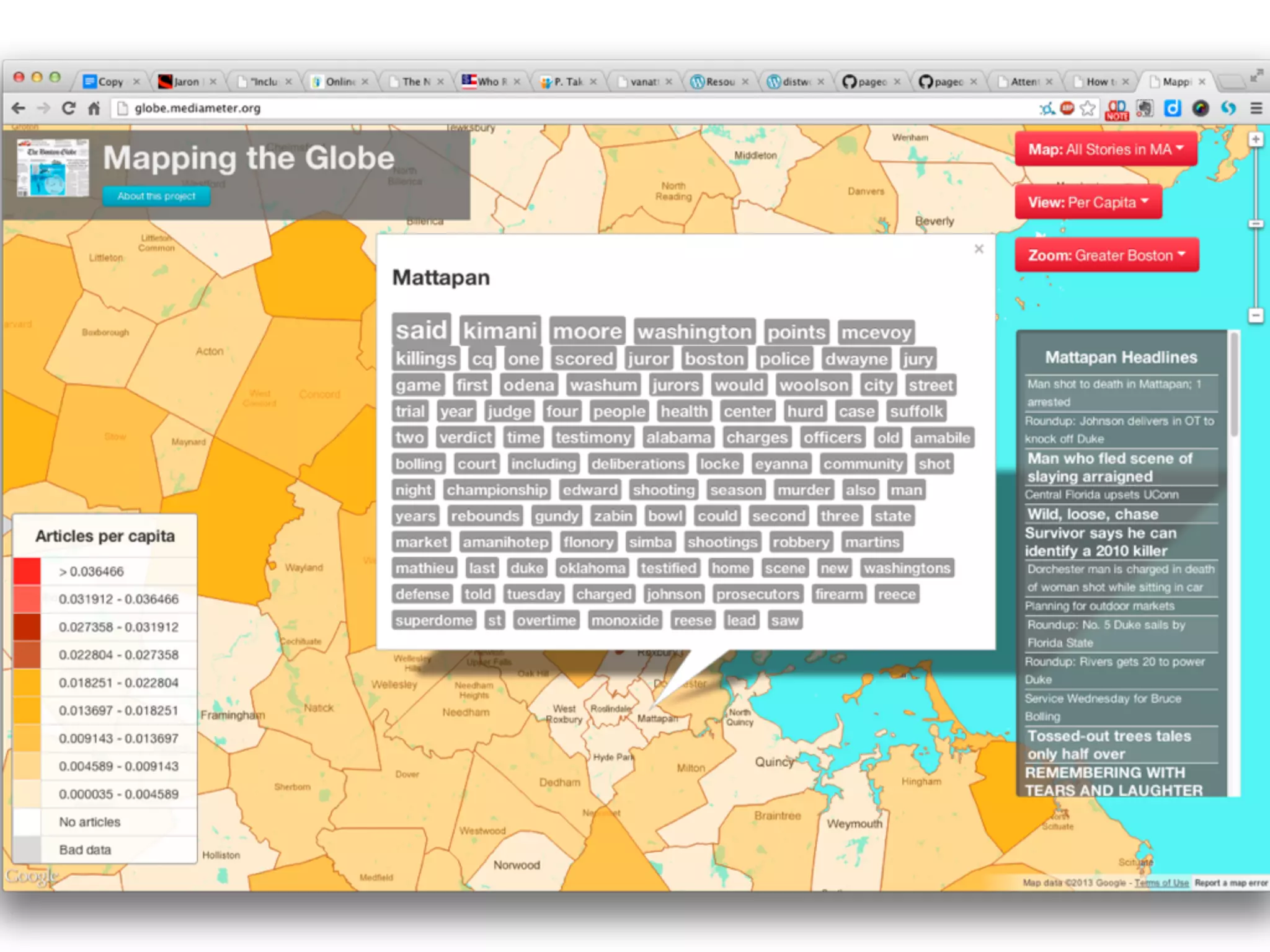This screenshot has width=1270, height=952.
Task: Click the map zoom-in plus button
Action: [1256, 139]
